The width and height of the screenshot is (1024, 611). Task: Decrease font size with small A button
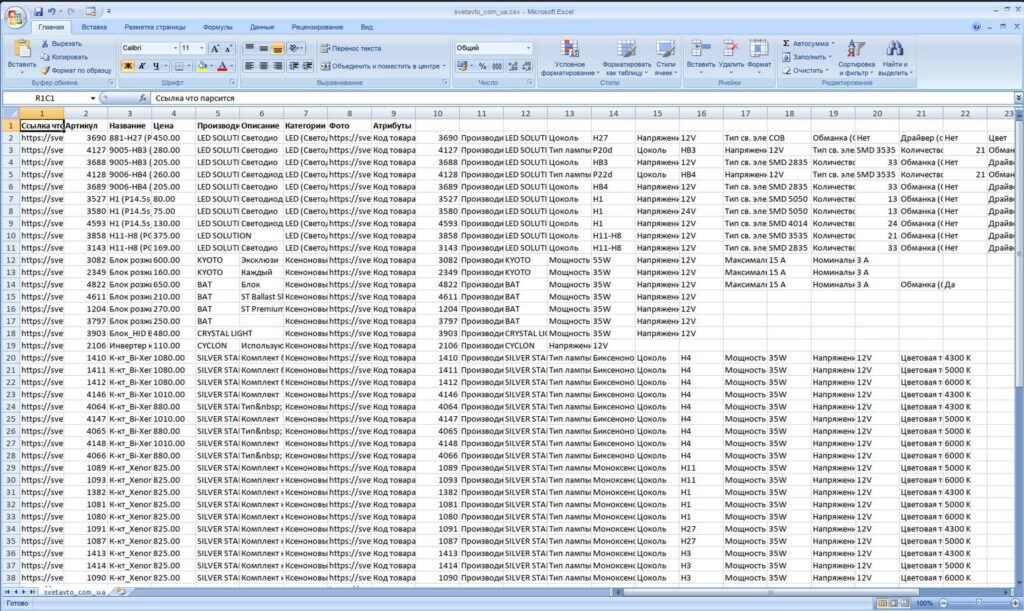pos(228,48)
